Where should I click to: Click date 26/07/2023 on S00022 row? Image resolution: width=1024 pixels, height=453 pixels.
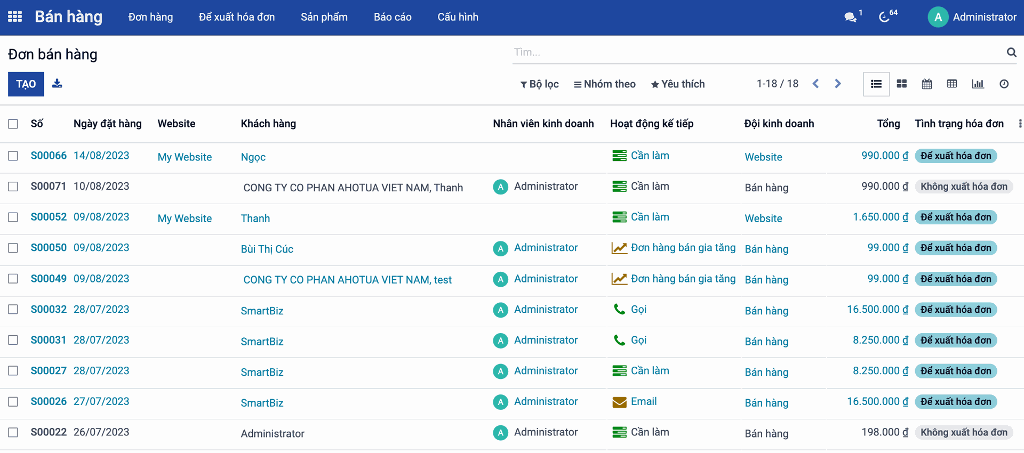[x=101, y=432]
